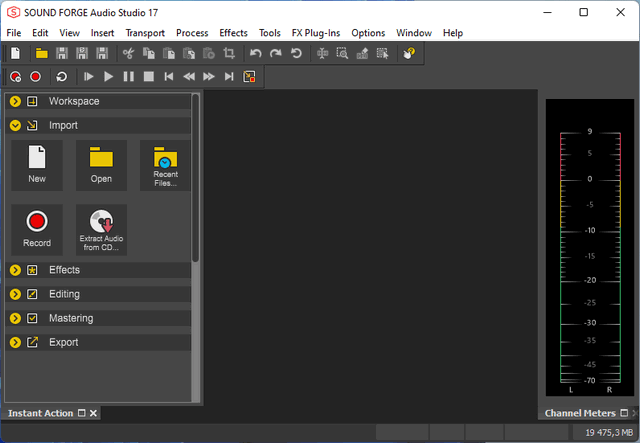The width and height of the screenshot is (640, 443).
Task: Collapse the Import section
Action: pyautogui.click(x=15, y=126)
